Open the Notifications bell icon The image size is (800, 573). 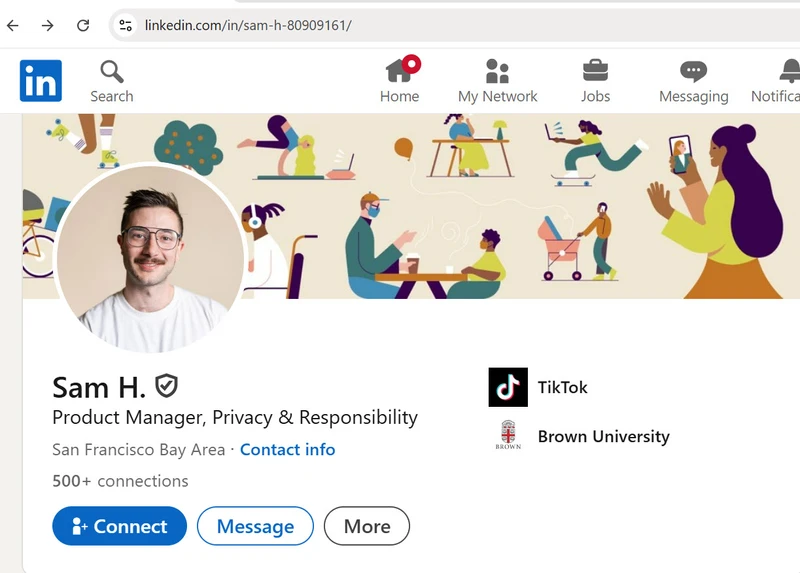point(789,72)
